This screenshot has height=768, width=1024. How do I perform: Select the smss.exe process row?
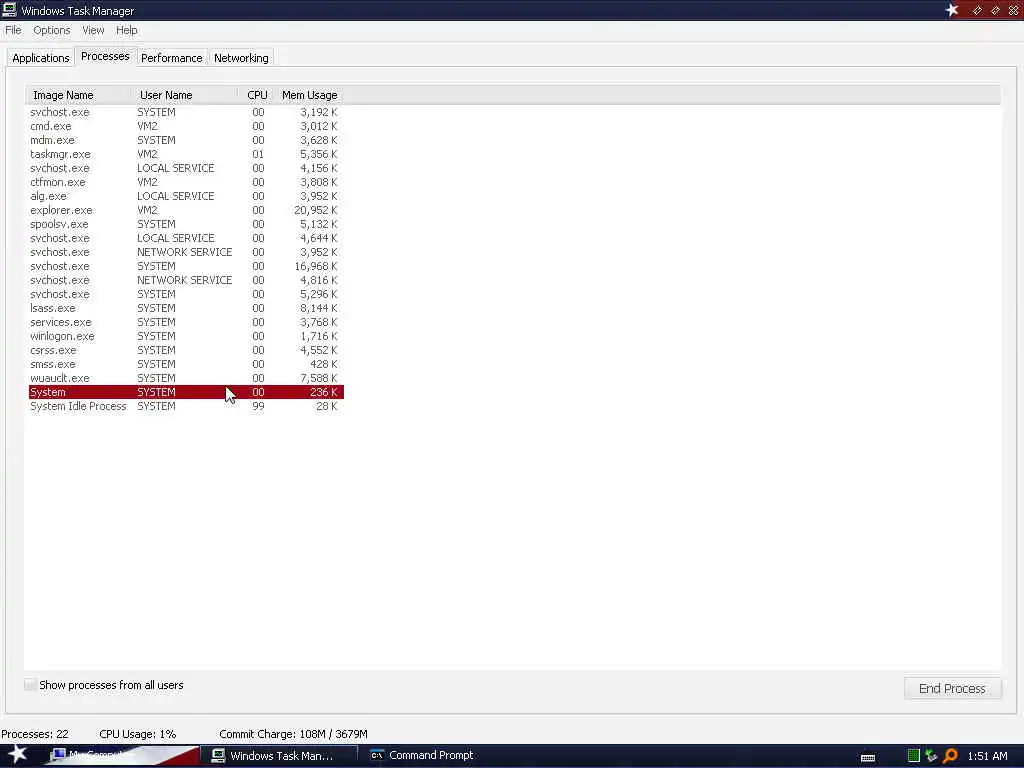click(x=186, y=364)
